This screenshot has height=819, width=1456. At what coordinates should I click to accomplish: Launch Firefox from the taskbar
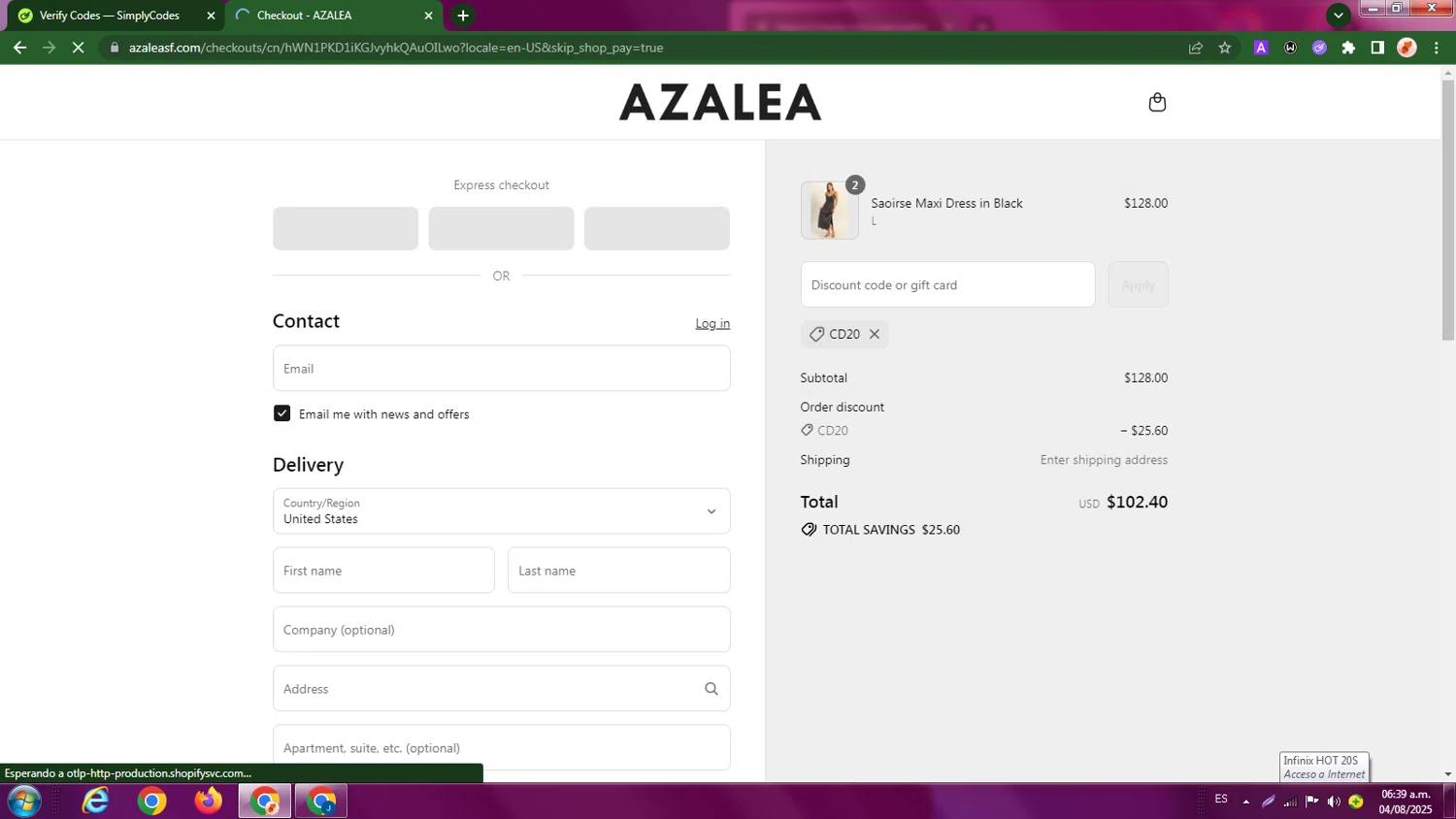click(208, 802)
